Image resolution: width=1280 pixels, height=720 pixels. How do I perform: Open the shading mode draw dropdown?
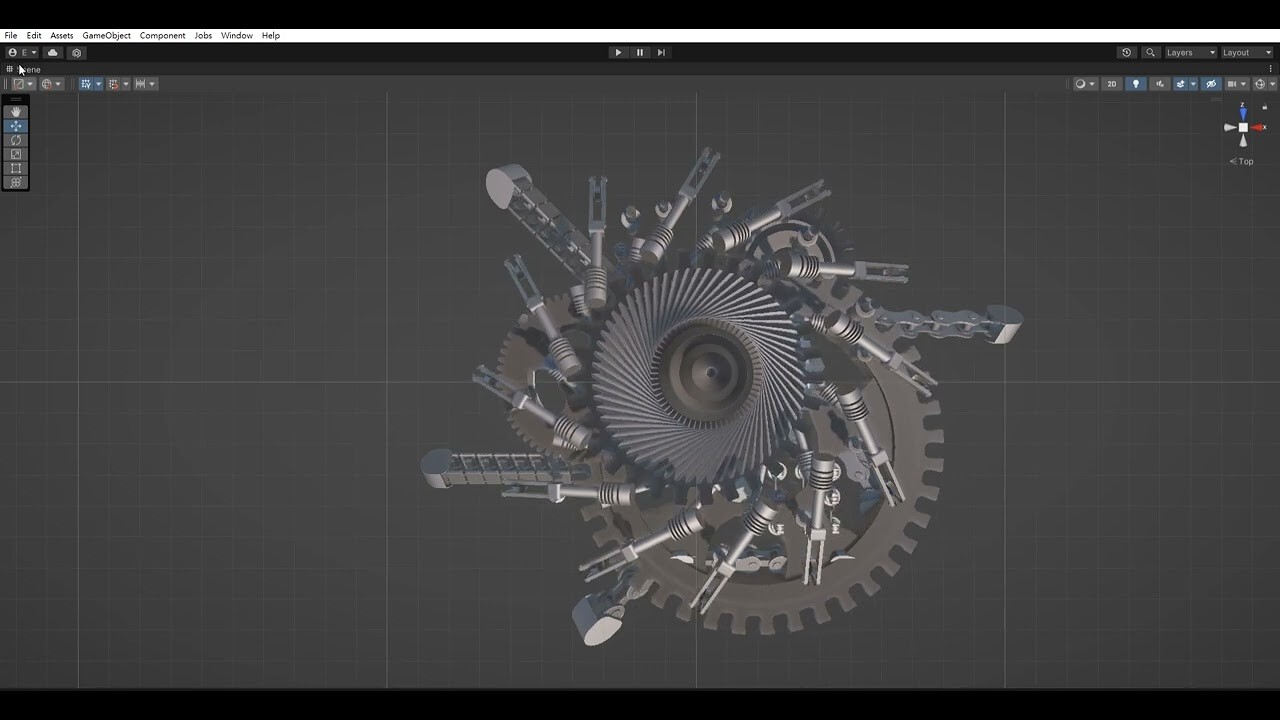1091,84
